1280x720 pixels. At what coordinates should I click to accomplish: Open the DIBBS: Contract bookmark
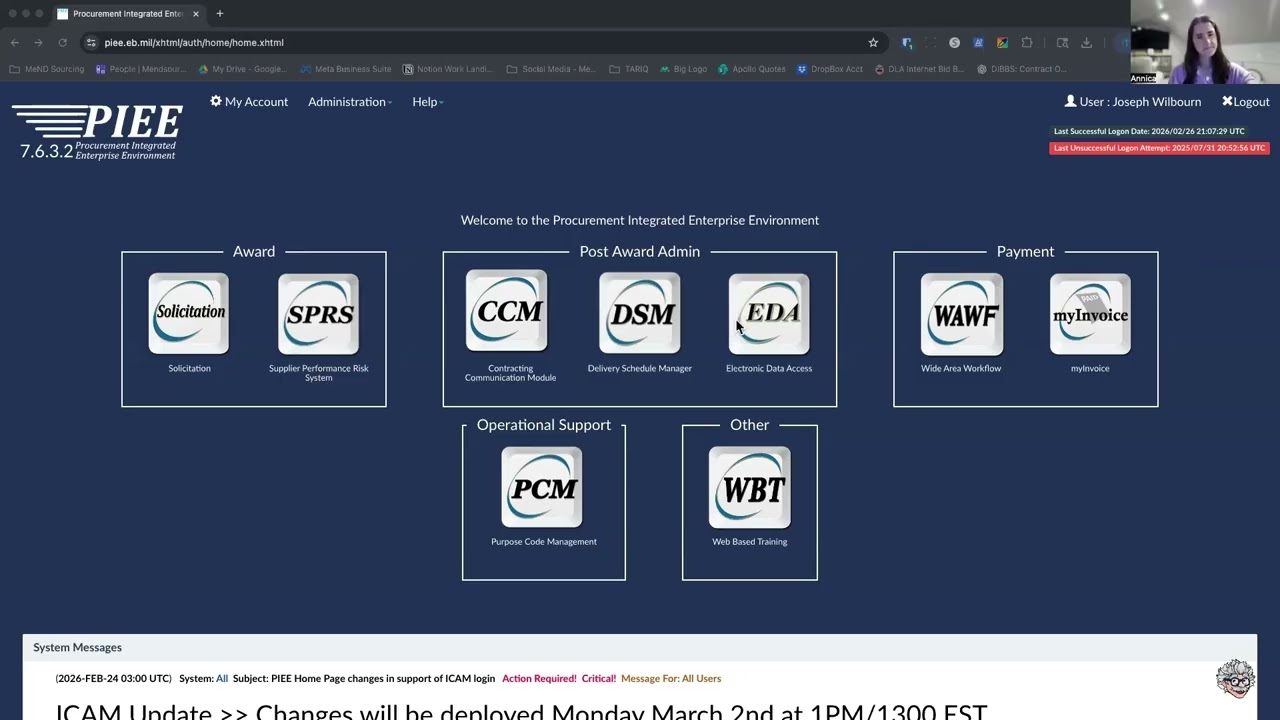click(1021, 69)
